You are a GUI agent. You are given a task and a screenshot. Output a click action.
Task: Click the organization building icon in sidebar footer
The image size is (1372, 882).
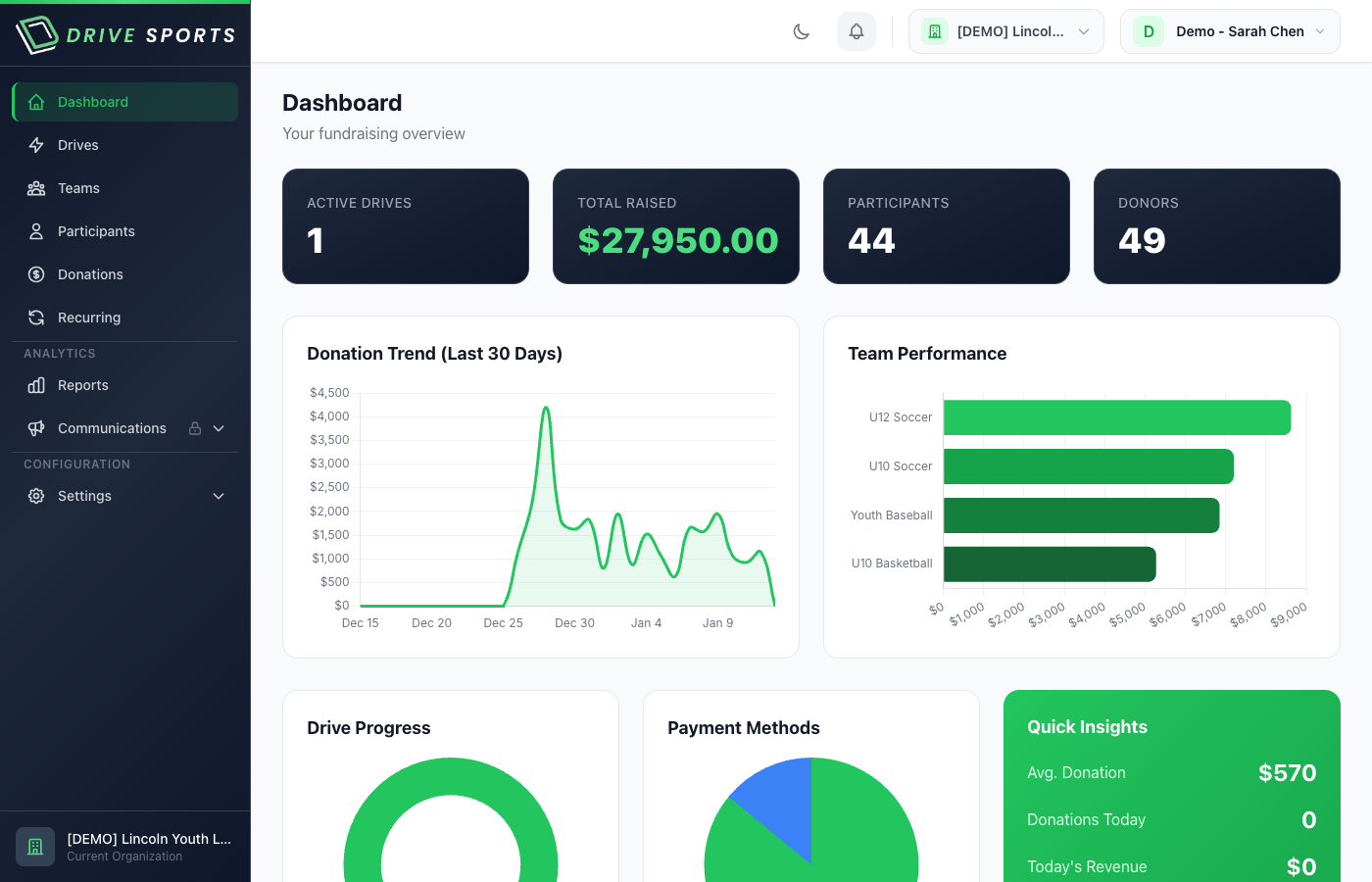point(35,847)
